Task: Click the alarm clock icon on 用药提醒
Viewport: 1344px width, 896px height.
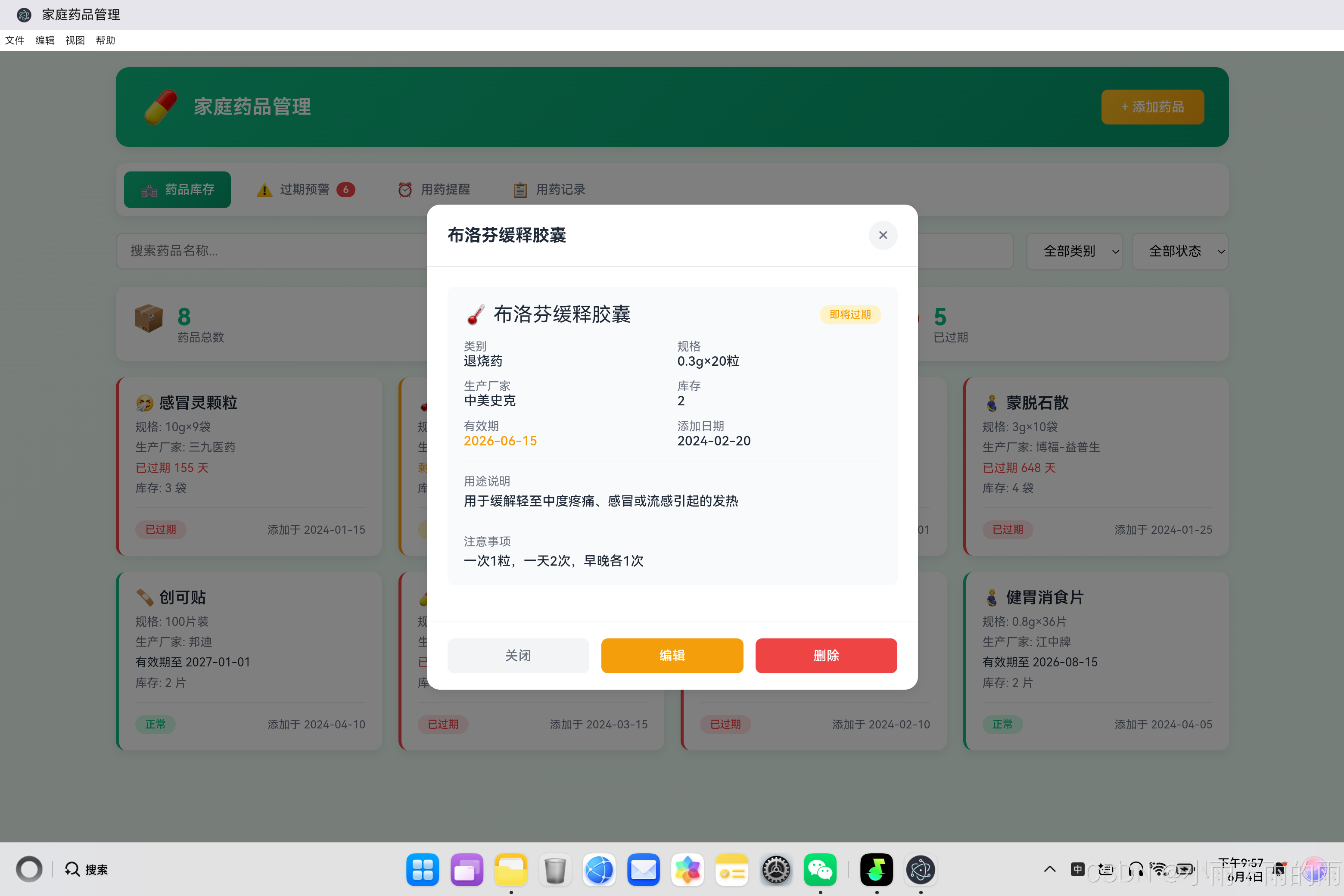Action: click(x=405, y=190)
